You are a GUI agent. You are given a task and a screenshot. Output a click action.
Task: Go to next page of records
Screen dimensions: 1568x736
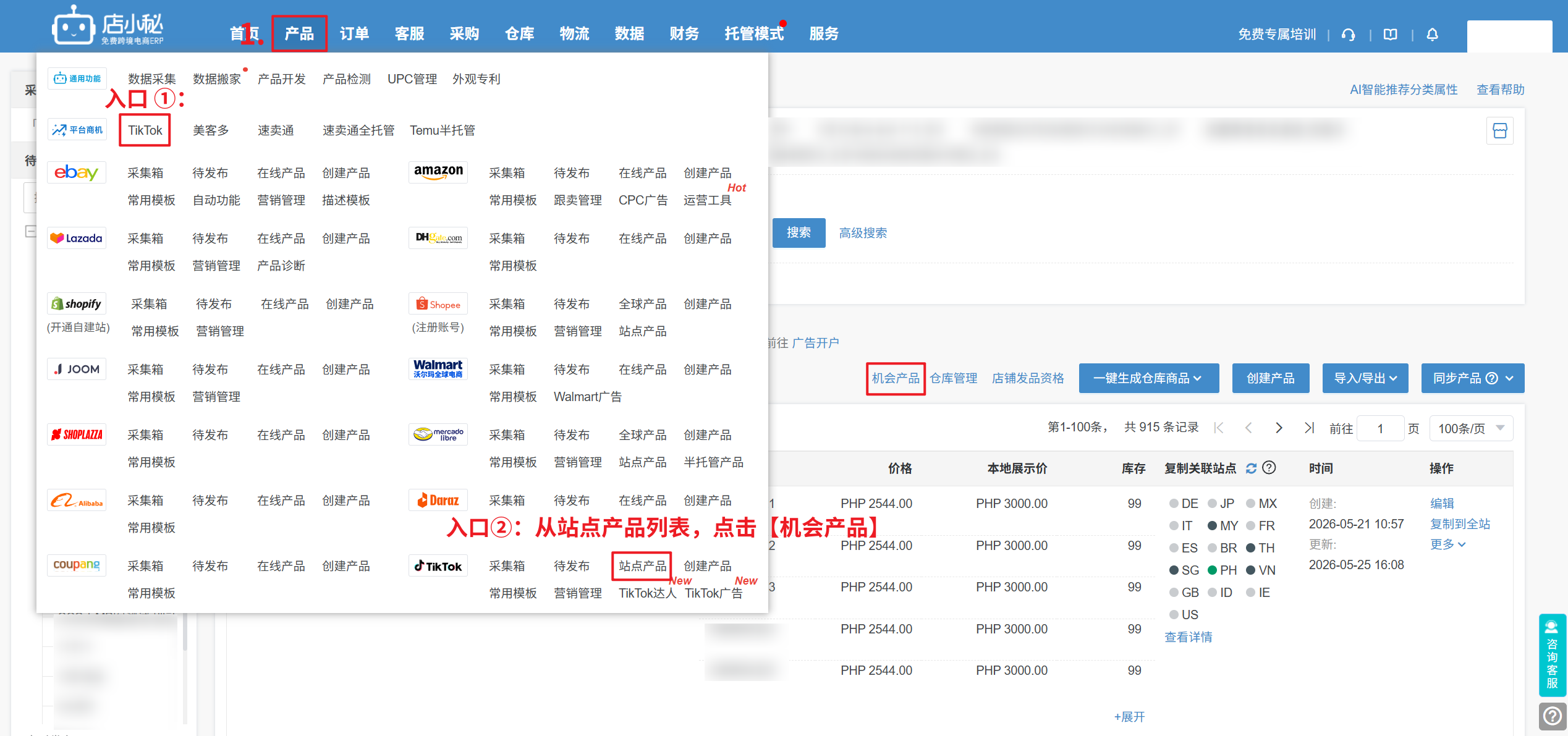click(x=1279, y=428)
